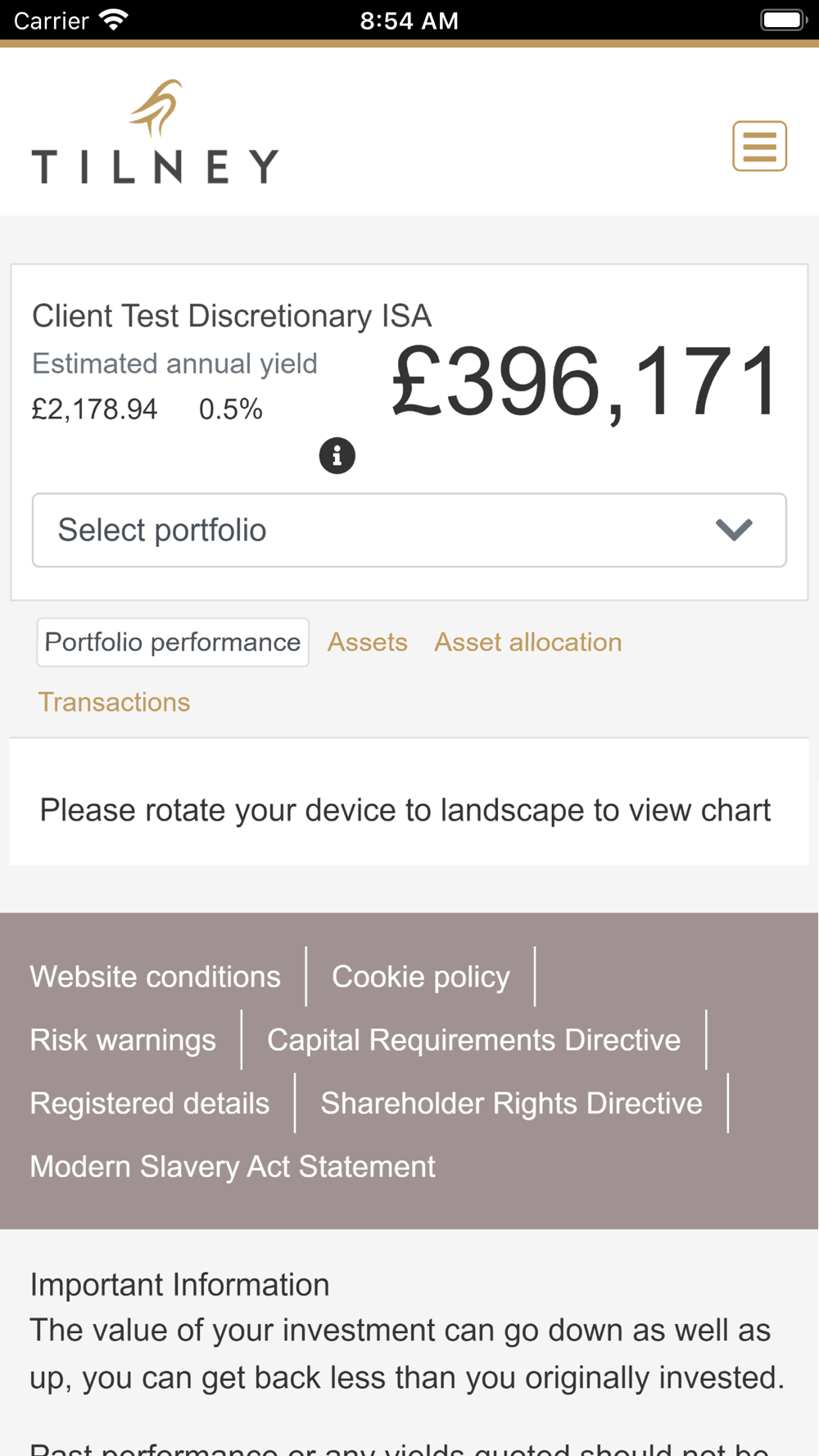Open the Asset allocation tab
The width and height of the screenshot is (819, 1456).
[527, 642]
